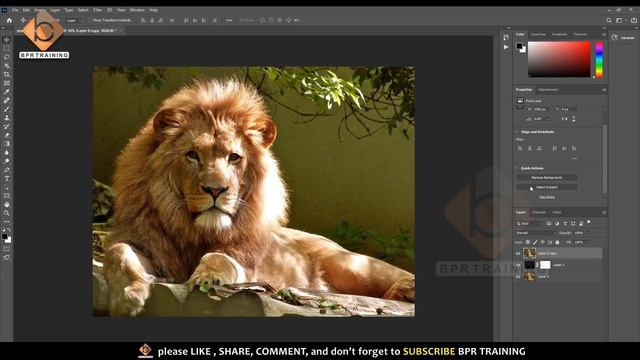This screenshot has height=360, width=640.
Task: Toggle lock all padlock icon
Action: [558, 242]
